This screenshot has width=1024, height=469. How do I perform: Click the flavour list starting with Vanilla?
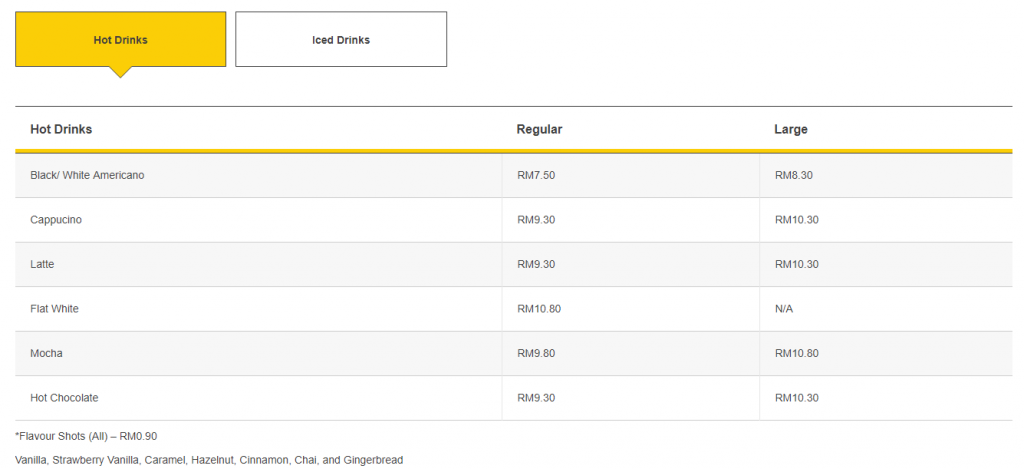[x=209, y=460]
